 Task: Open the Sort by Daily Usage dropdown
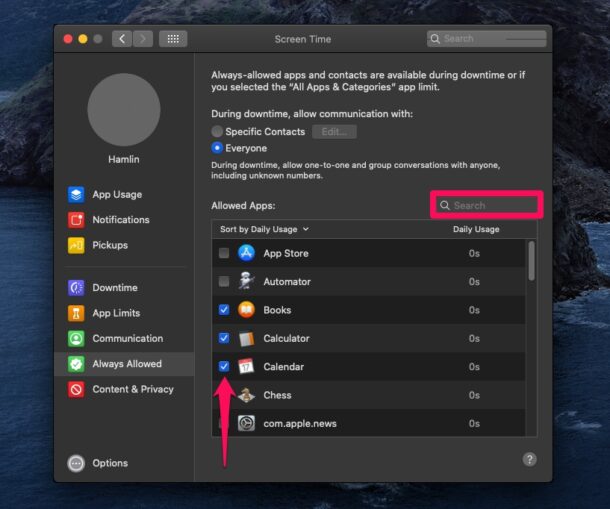point(264,229)
